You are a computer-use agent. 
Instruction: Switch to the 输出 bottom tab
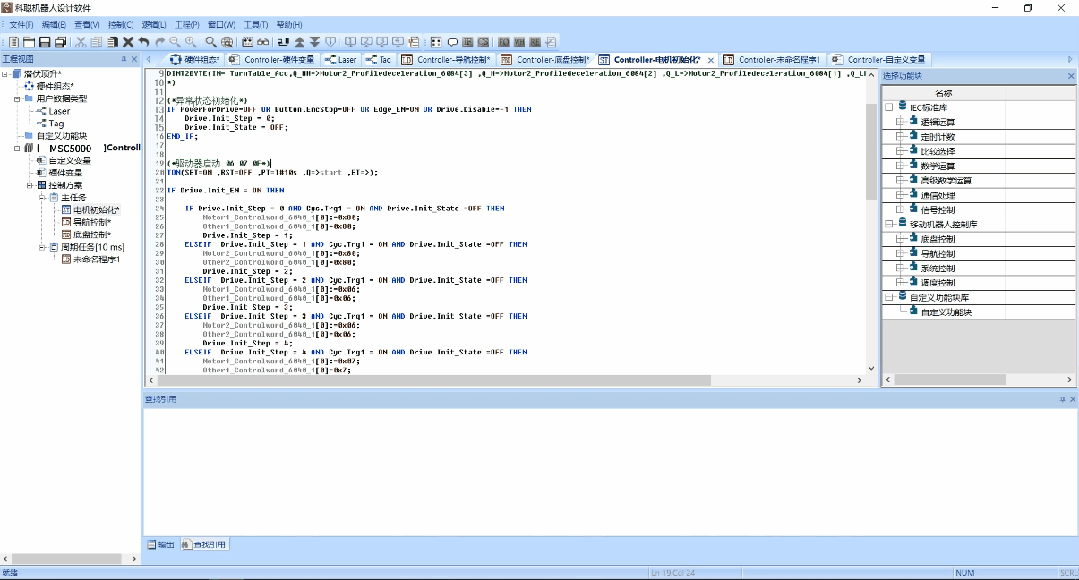click(161, 545)
